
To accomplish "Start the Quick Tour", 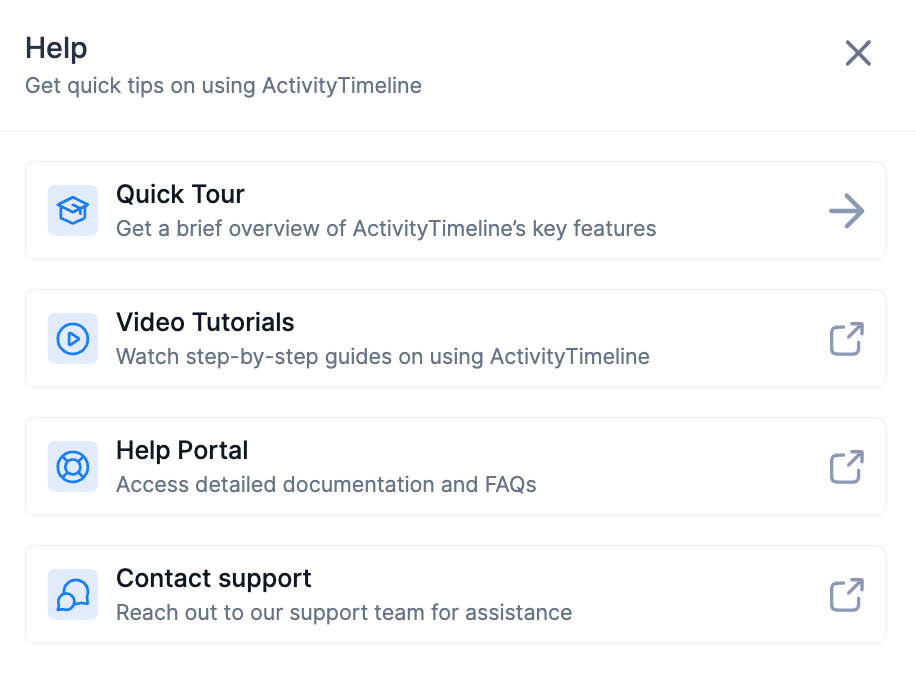I will 846,211.
